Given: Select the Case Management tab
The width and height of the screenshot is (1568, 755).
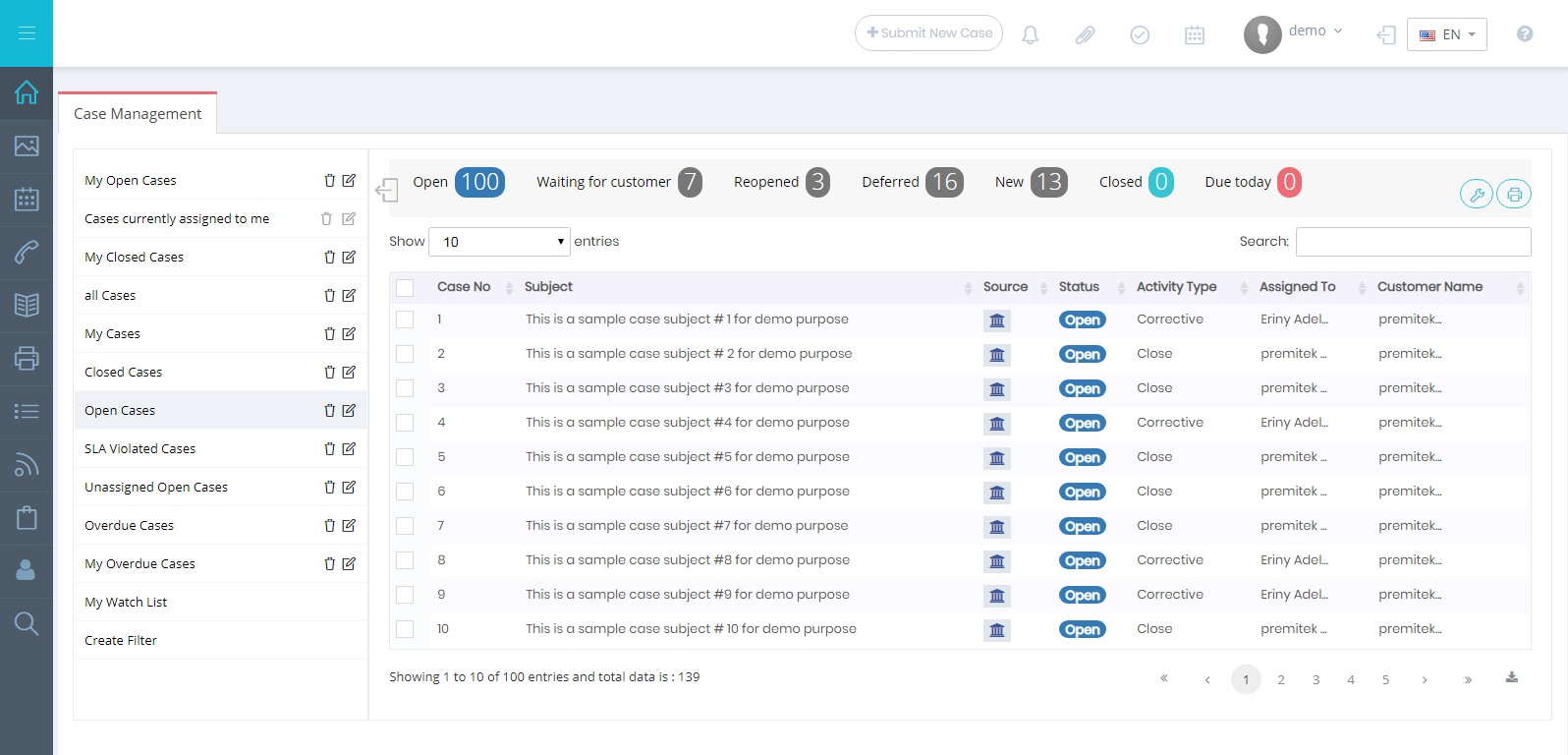Looking at the screenshot, I should 138,114.
